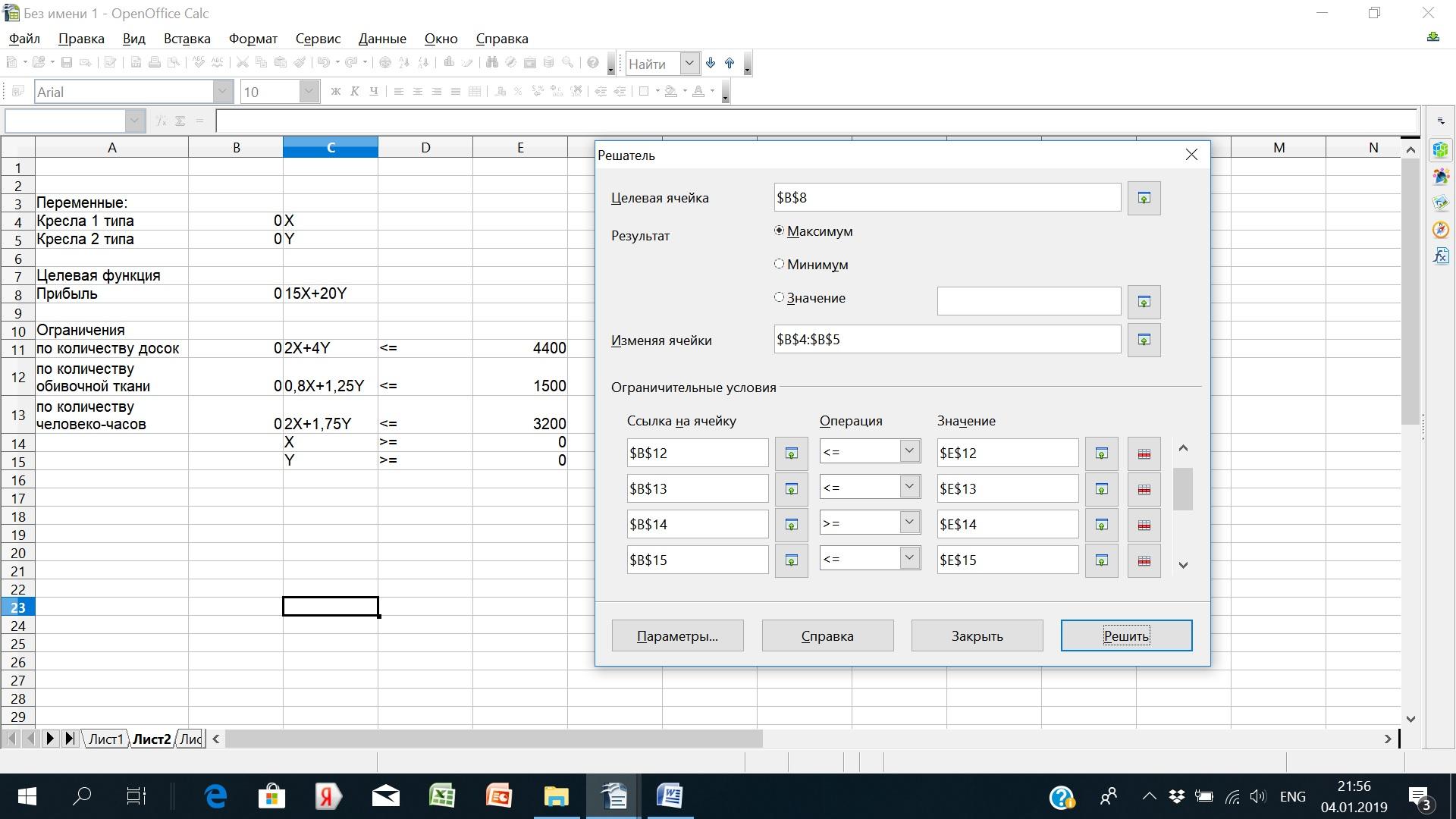This screenshot has width=1456, height=819.
Task: Toggle italic (К) formatting
Action: coord(355,92)
